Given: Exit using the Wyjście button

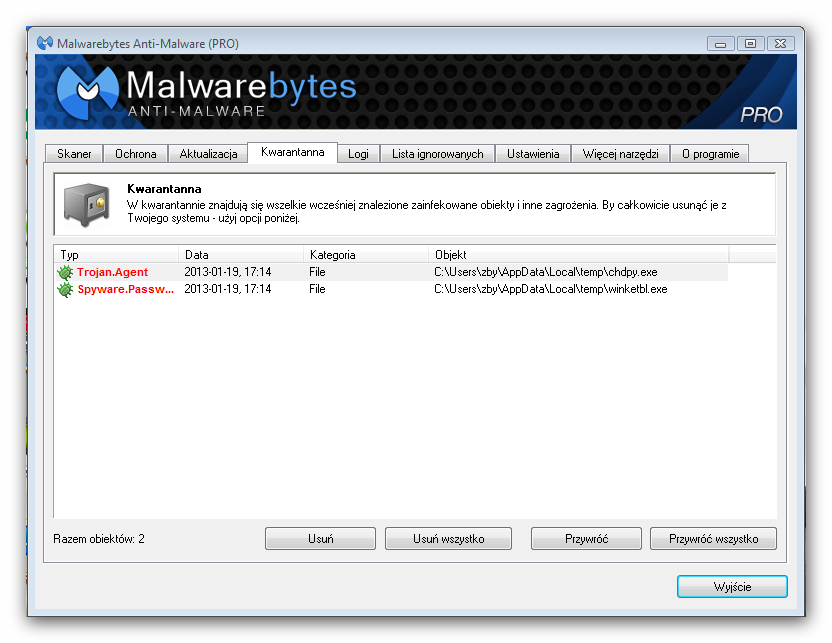Looking at the screenshot, I should tap(732, 587).
